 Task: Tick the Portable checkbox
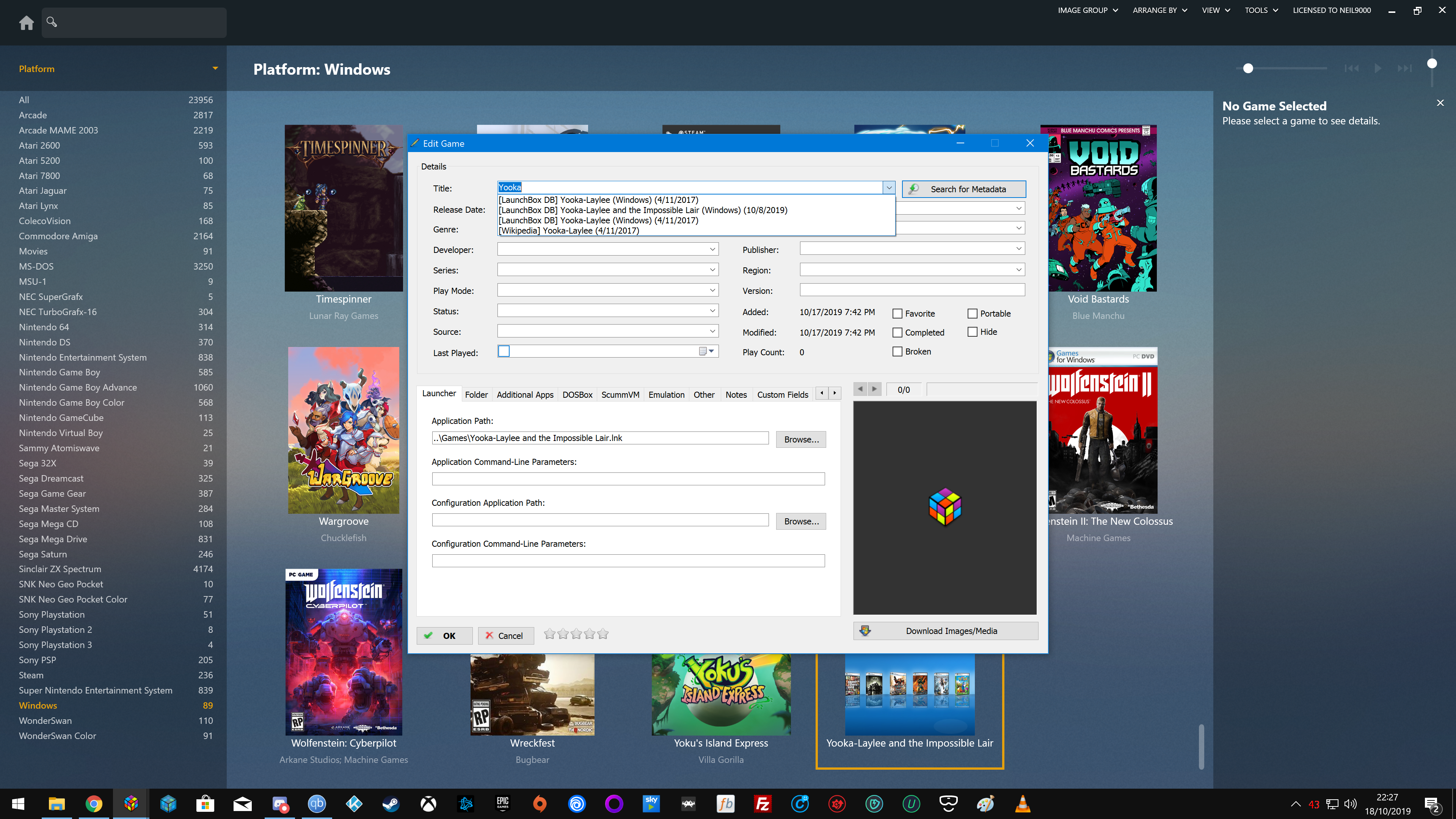[x=972, y=313]
